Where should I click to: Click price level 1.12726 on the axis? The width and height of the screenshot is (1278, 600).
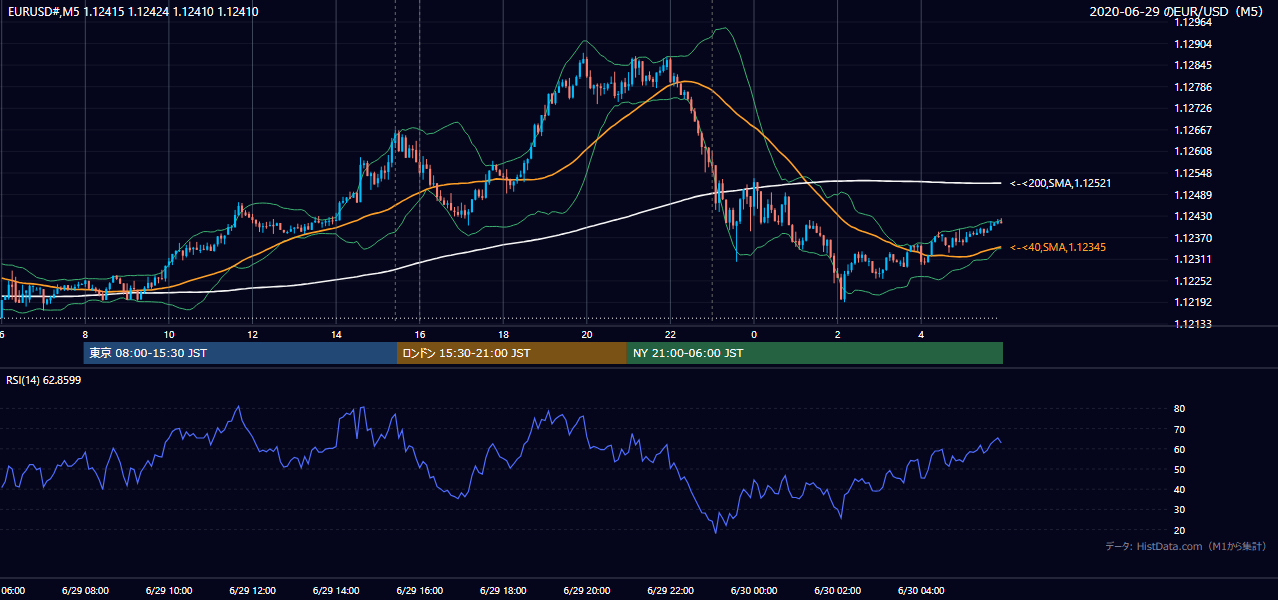pos(1192,108)
